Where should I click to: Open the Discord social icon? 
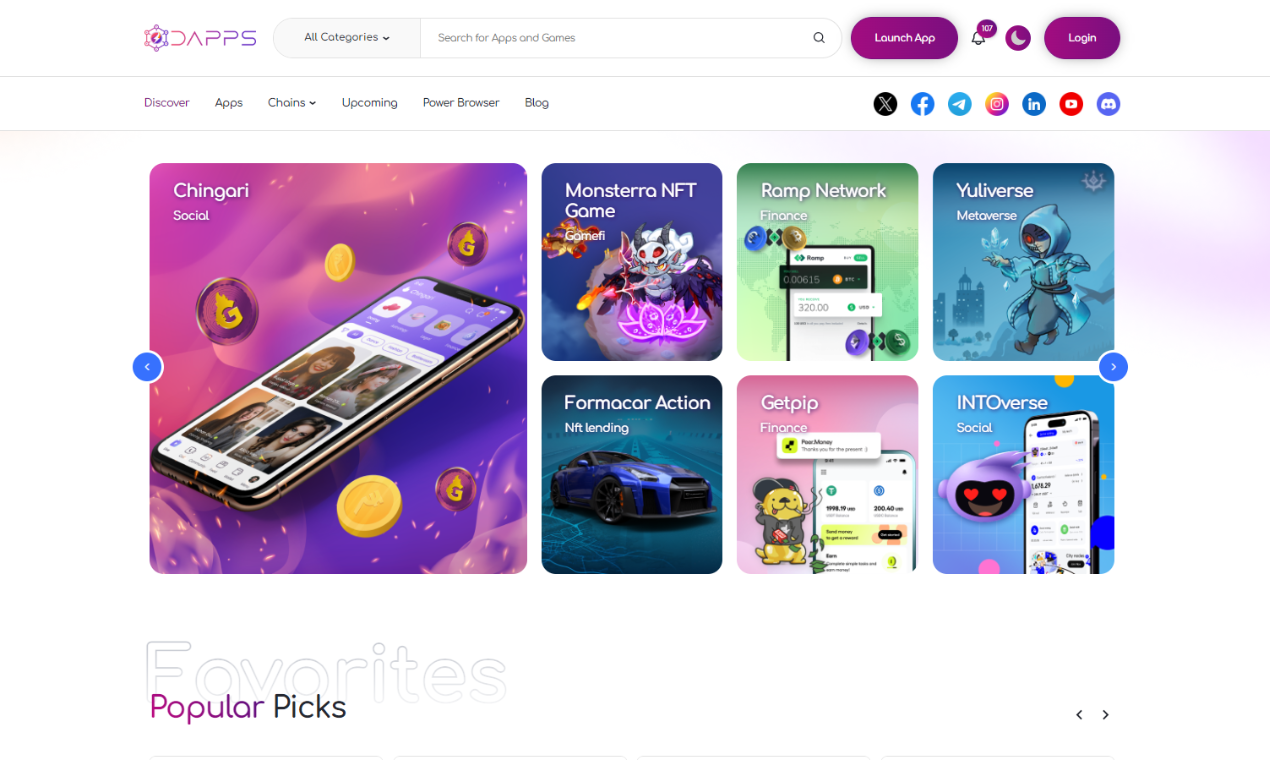[1108, 104]
